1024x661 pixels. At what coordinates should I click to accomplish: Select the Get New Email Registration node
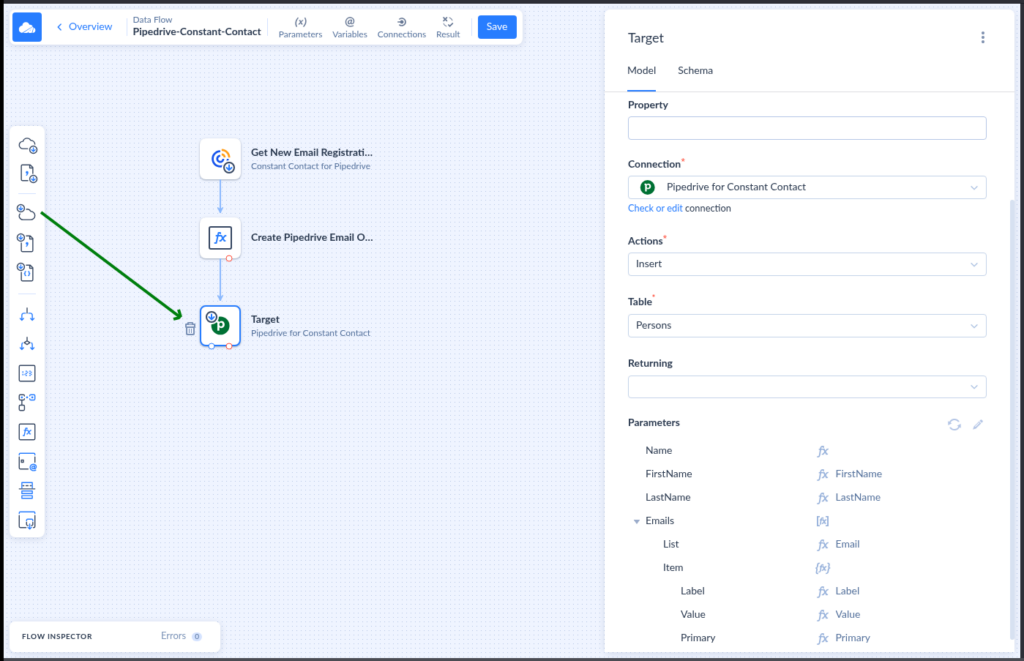(220, 159)
